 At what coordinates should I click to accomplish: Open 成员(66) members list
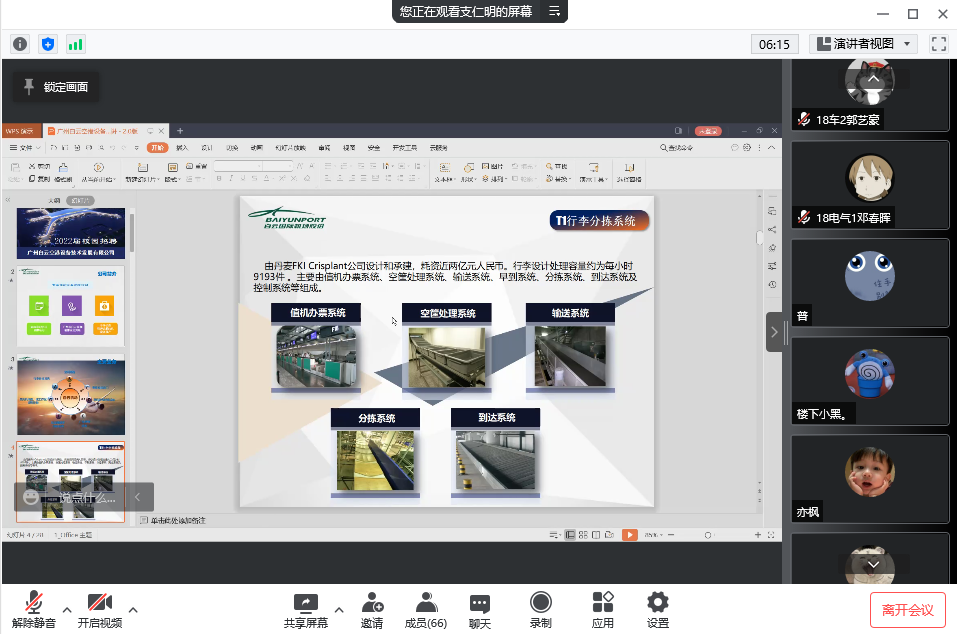(x=425, y=609)
